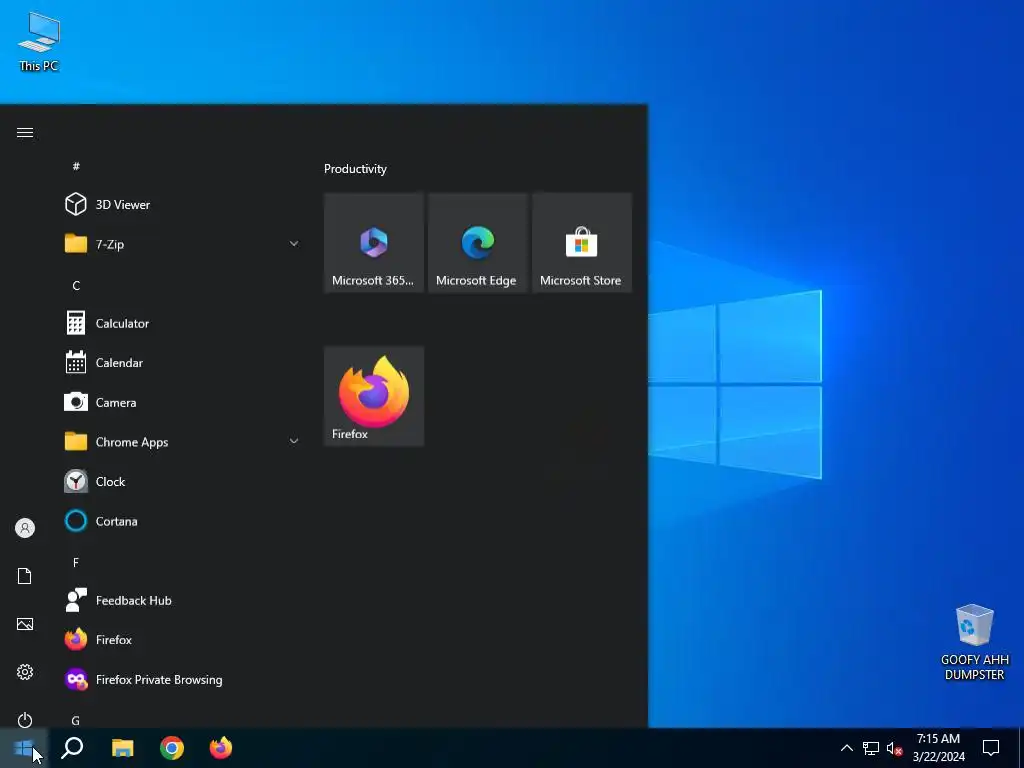1024x768 pixels.
Task: Open the clock showing 7:15 AM
Action: coord(938,748)
